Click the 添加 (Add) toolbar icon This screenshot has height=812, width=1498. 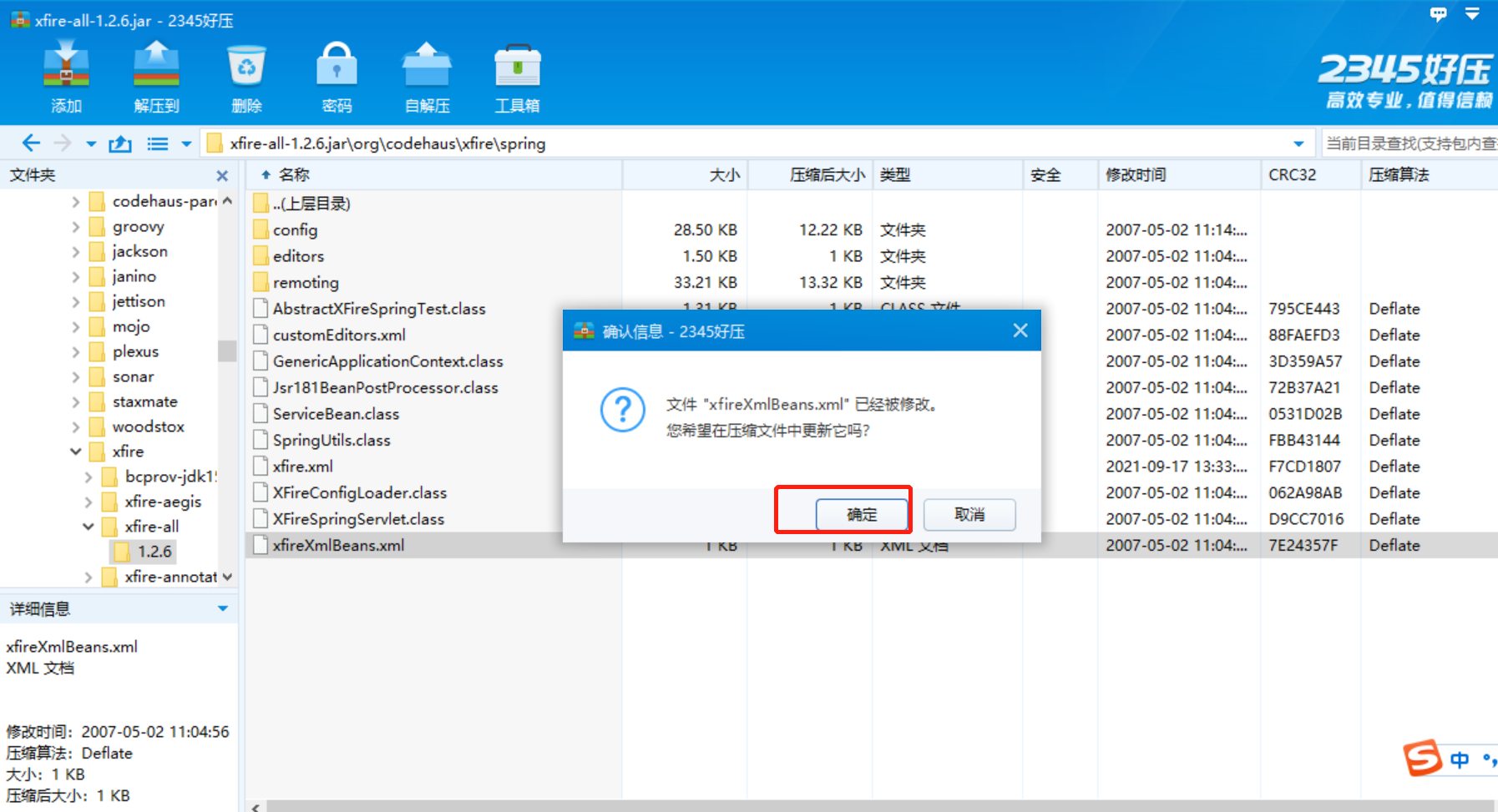67,67
